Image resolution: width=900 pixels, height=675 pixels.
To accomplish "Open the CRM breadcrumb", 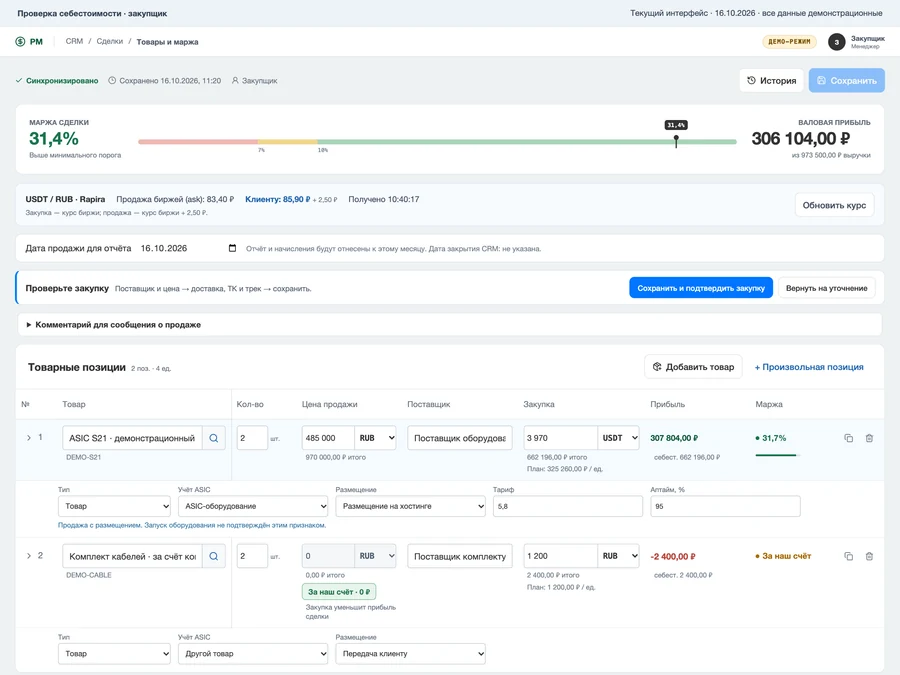I will 74,41.
